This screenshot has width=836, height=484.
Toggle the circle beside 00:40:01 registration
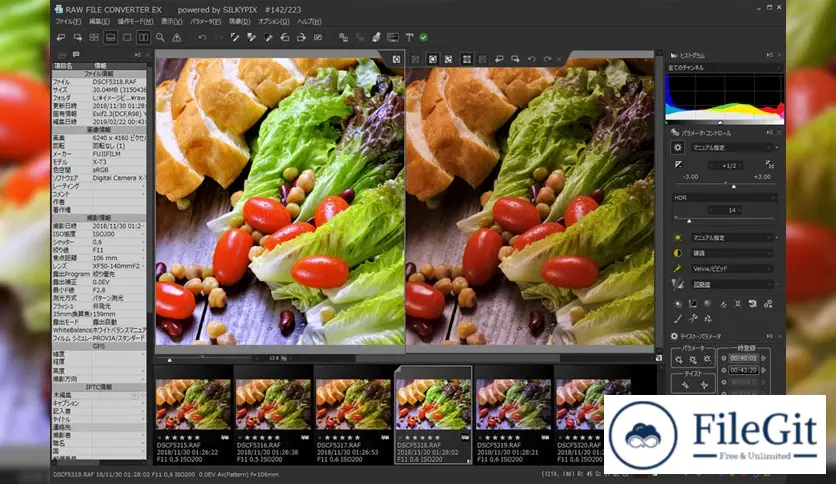coord(724,358)
